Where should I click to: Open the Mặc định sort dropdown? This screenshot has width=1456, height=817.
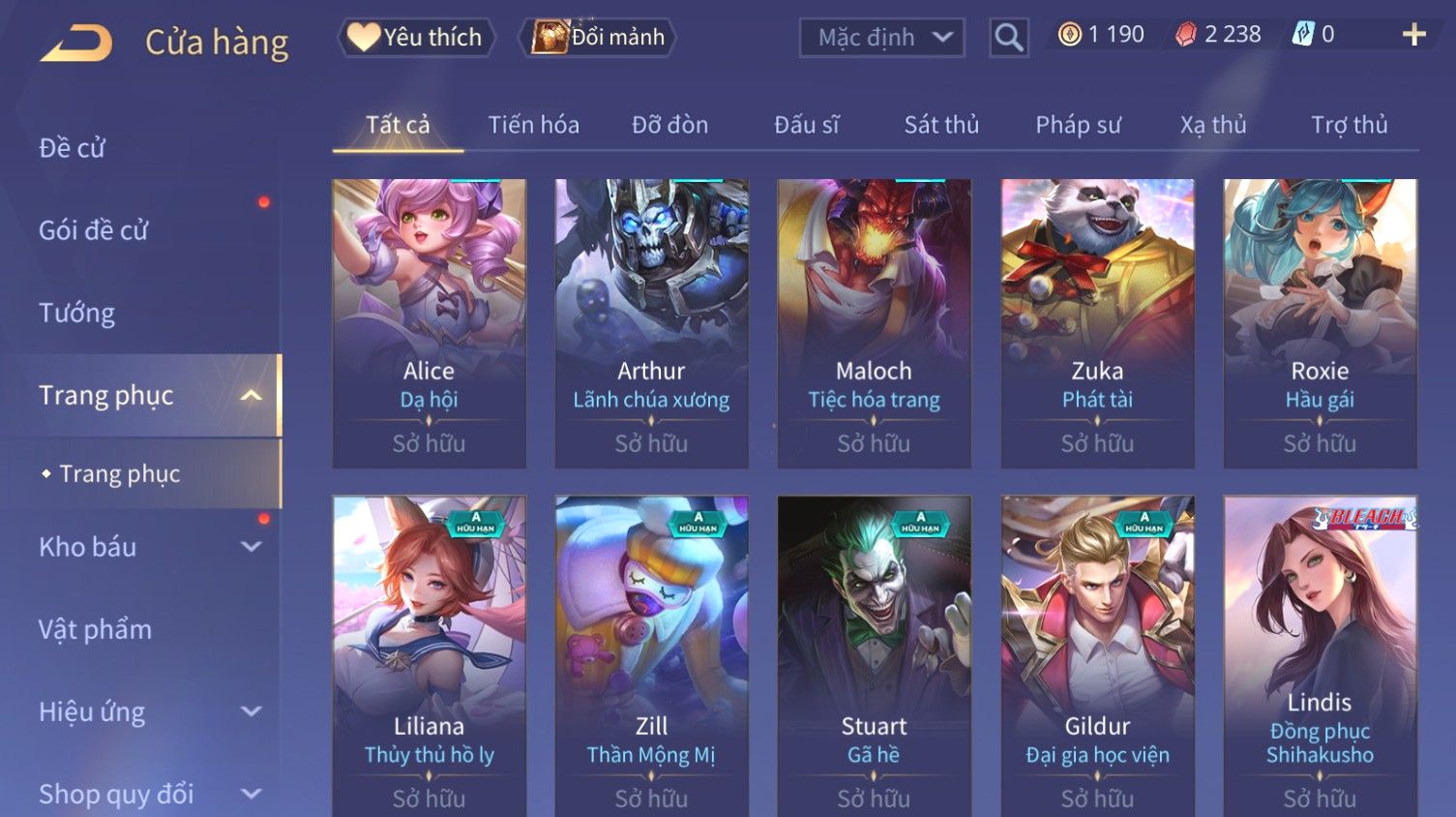point(881,38)
